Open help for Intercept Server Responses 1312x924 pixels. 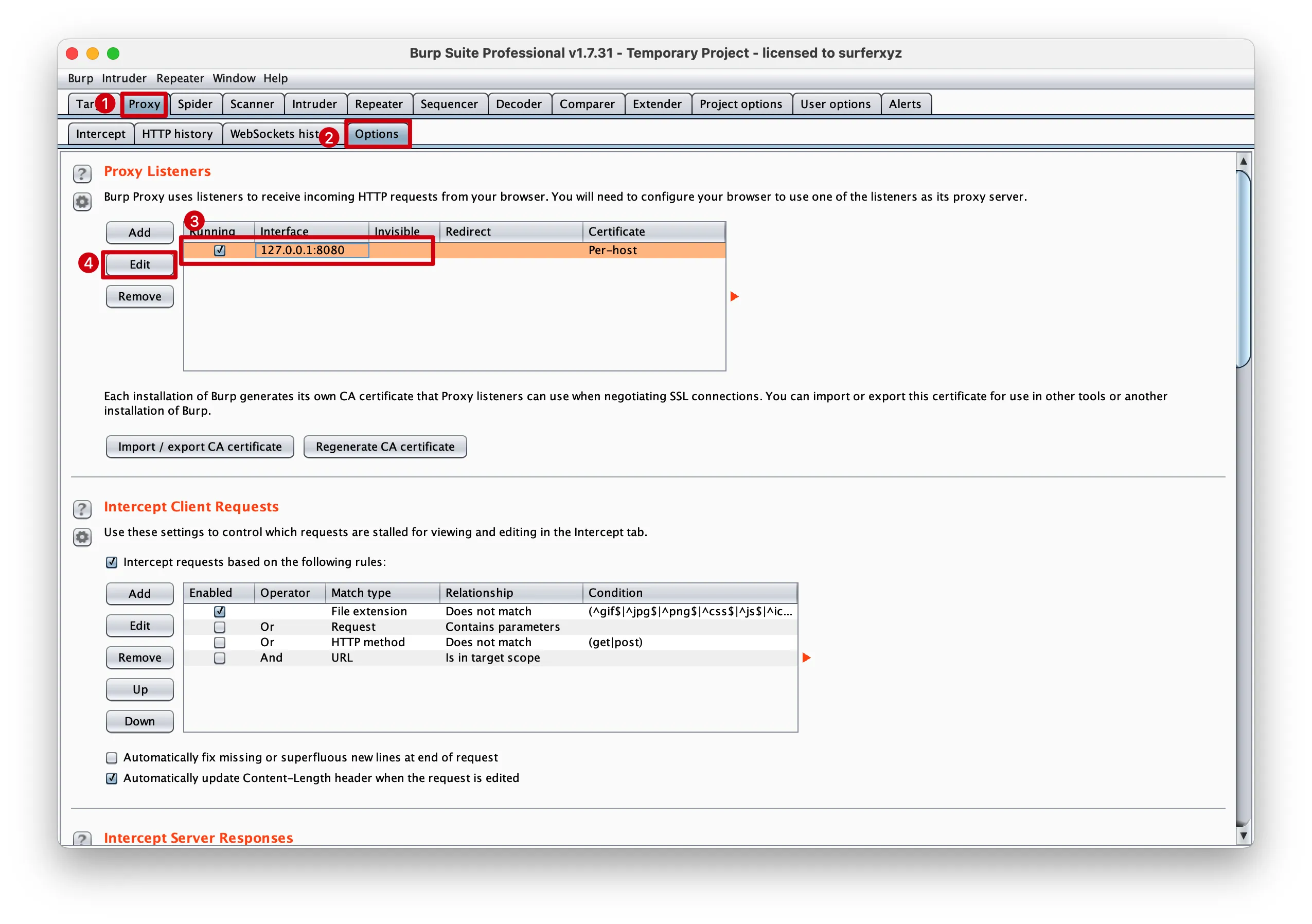[82, 838]
